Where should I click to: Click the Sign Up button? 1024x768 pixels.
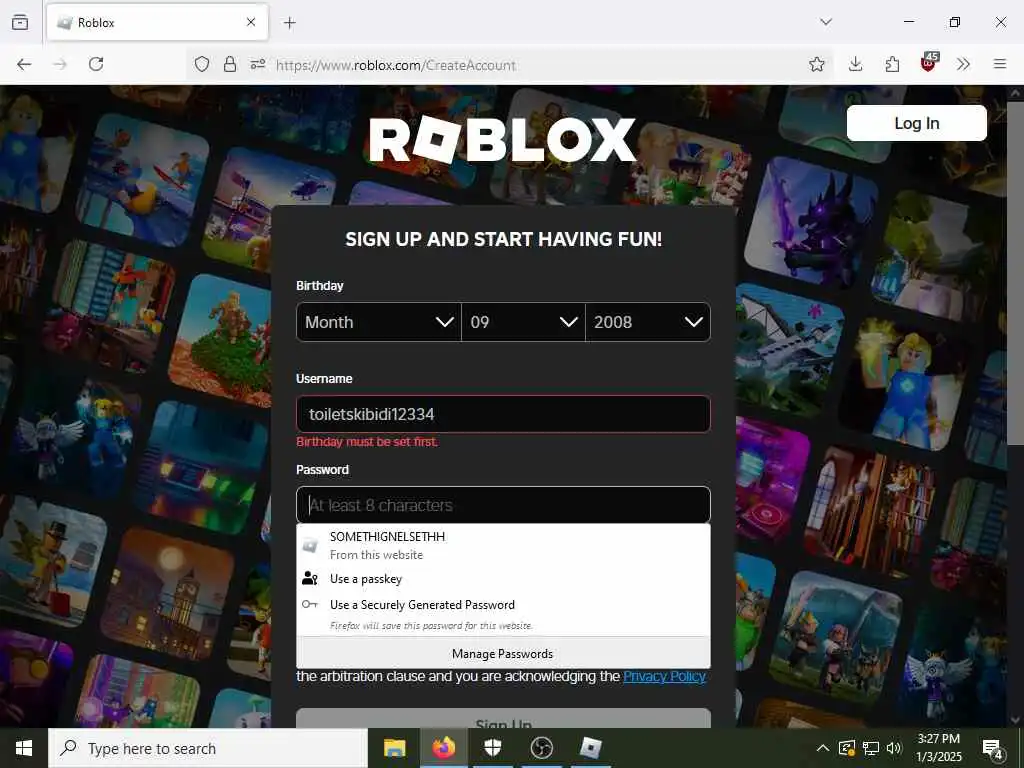coord(503,718)
